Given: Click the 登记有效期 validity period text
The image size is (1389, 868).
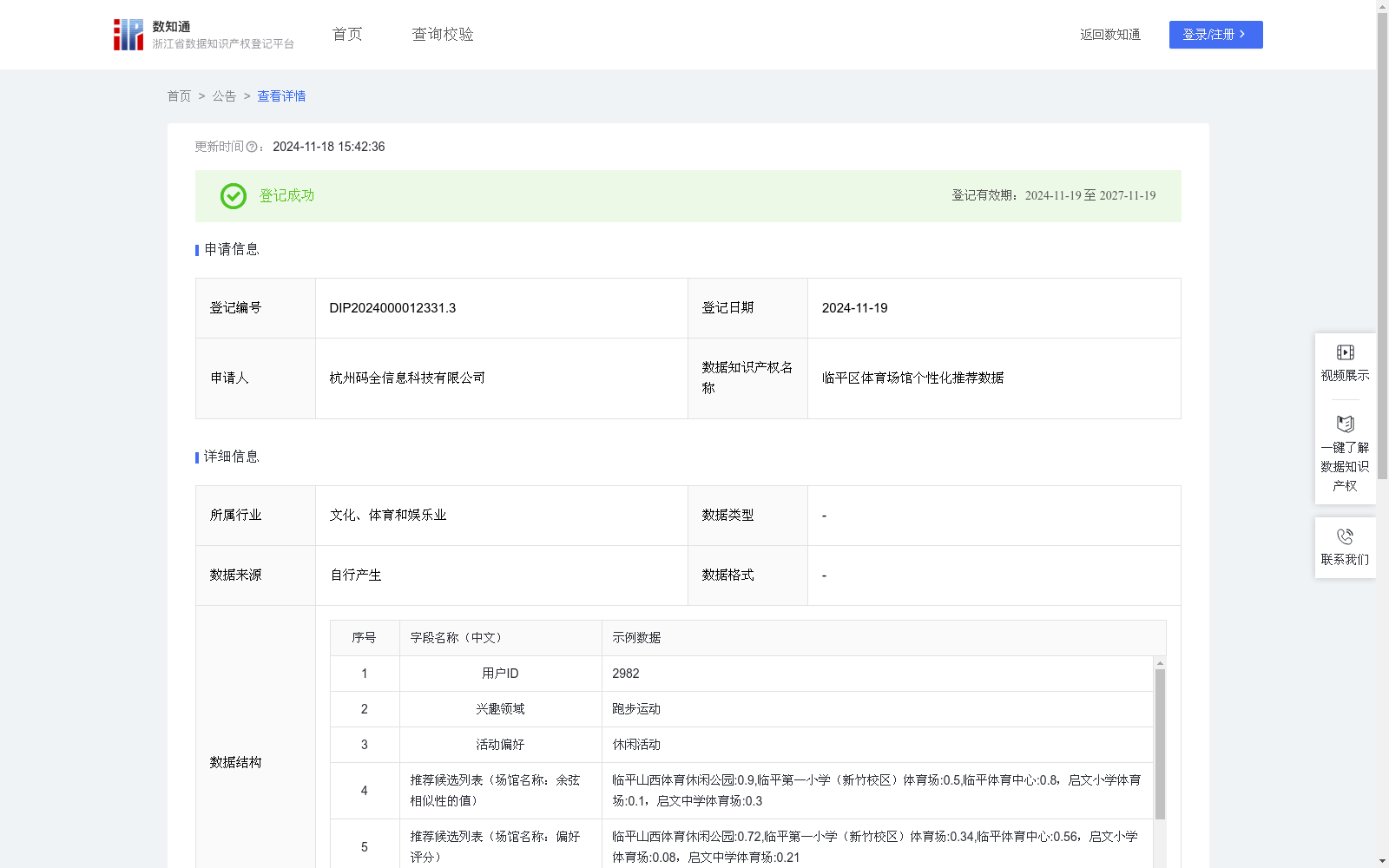Looking at the screenshot, I should coord(1053,196).
